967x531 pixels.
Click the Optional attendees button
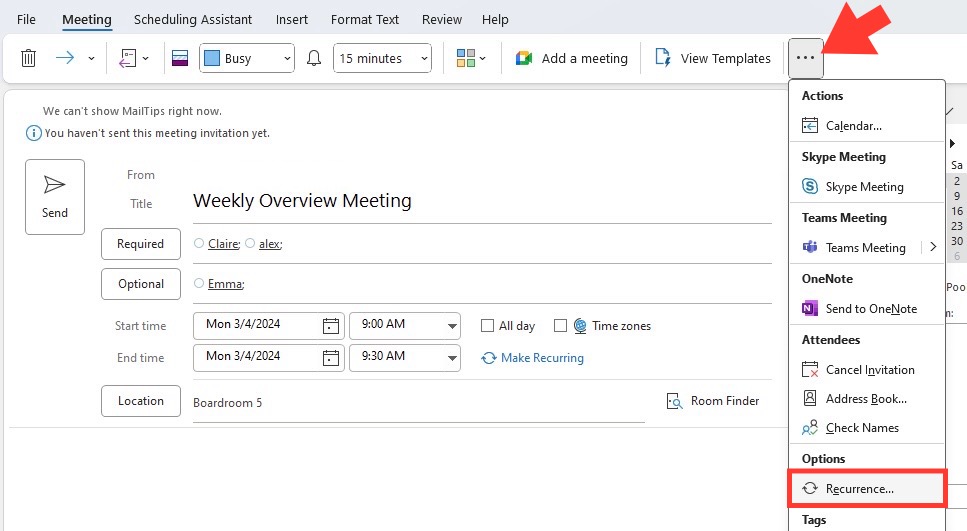click(141, 284)
